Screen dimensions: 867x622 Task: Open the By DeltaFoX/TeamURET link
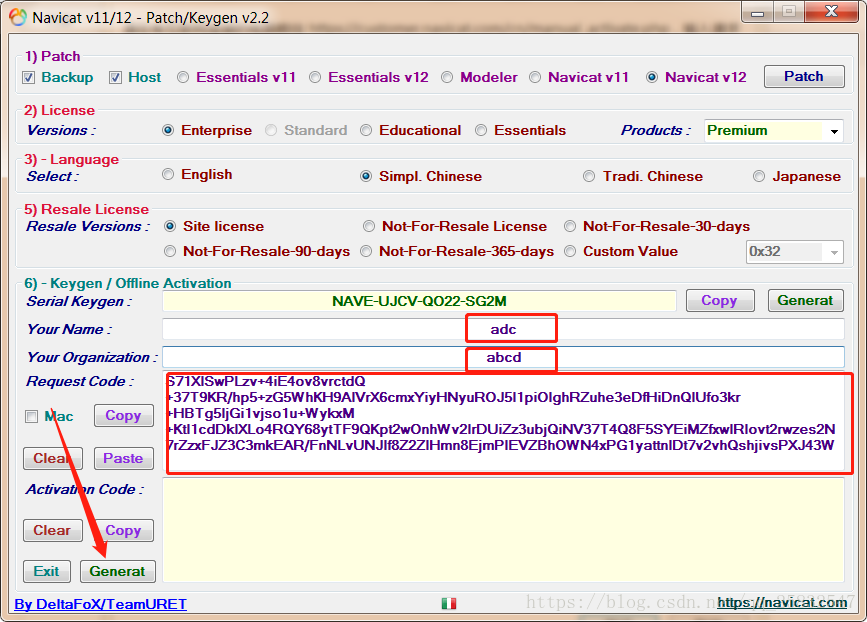pos(101,604)
